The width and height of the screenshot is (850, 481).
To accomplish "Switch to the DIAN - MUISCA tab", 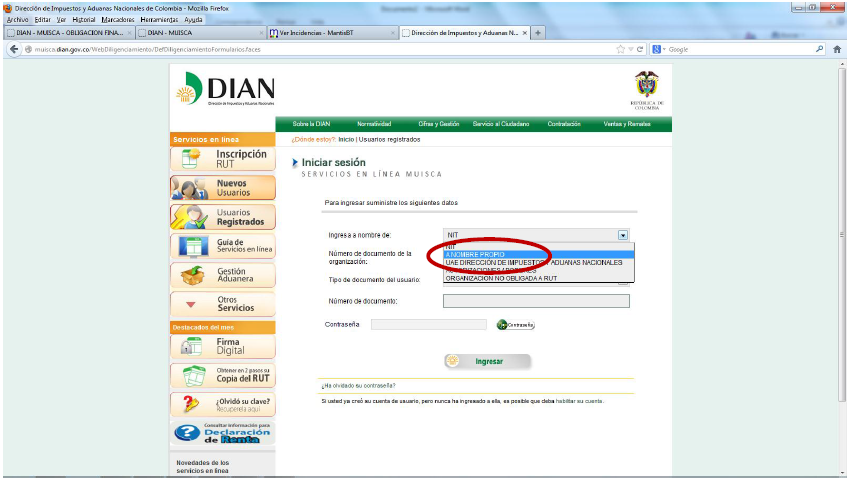I will (x=201, y=33).
